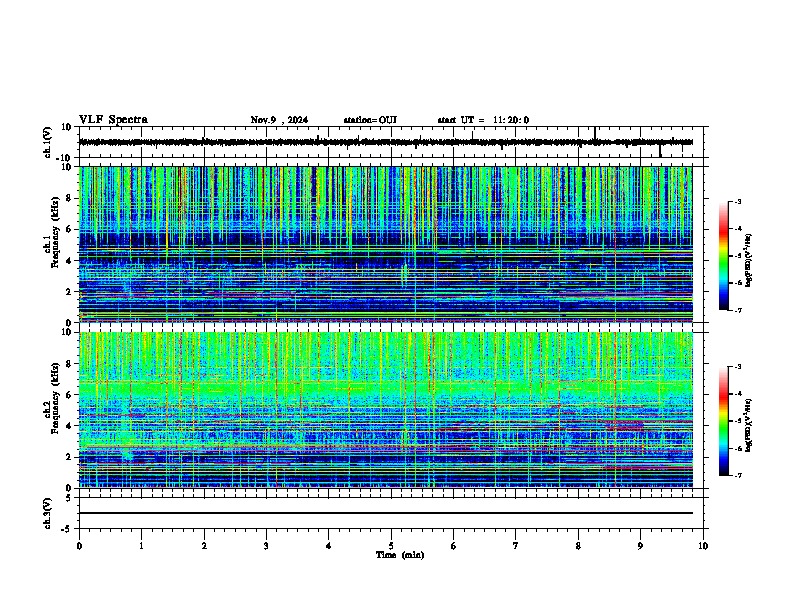Click time-axis tick label "9"

(640, 546)
